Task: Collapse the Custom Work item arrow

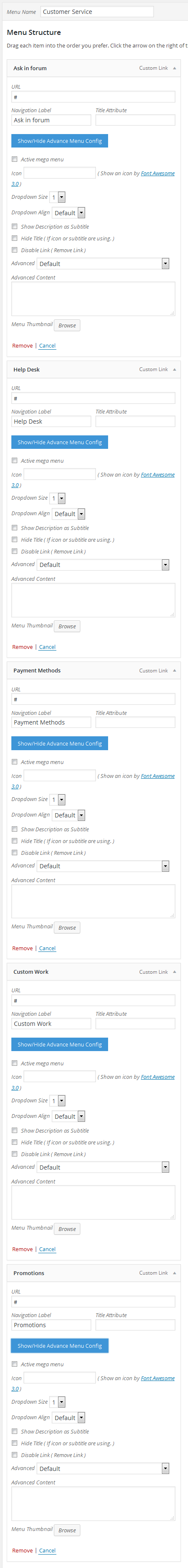Action: pyautogui.click(x=174, y=972)
